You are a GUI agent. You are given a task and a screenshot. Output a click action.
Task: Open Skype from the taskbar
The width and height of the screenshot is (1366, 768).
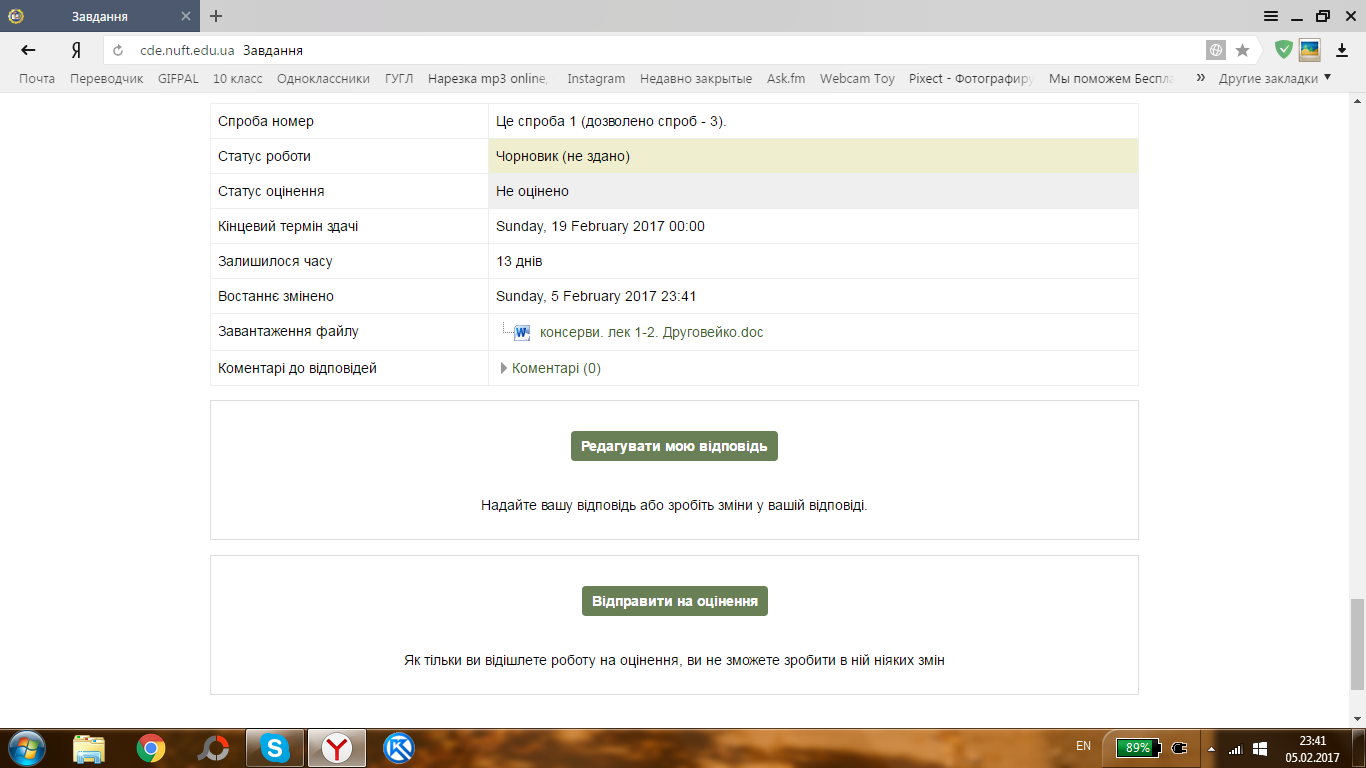click(x=275, y=747)
